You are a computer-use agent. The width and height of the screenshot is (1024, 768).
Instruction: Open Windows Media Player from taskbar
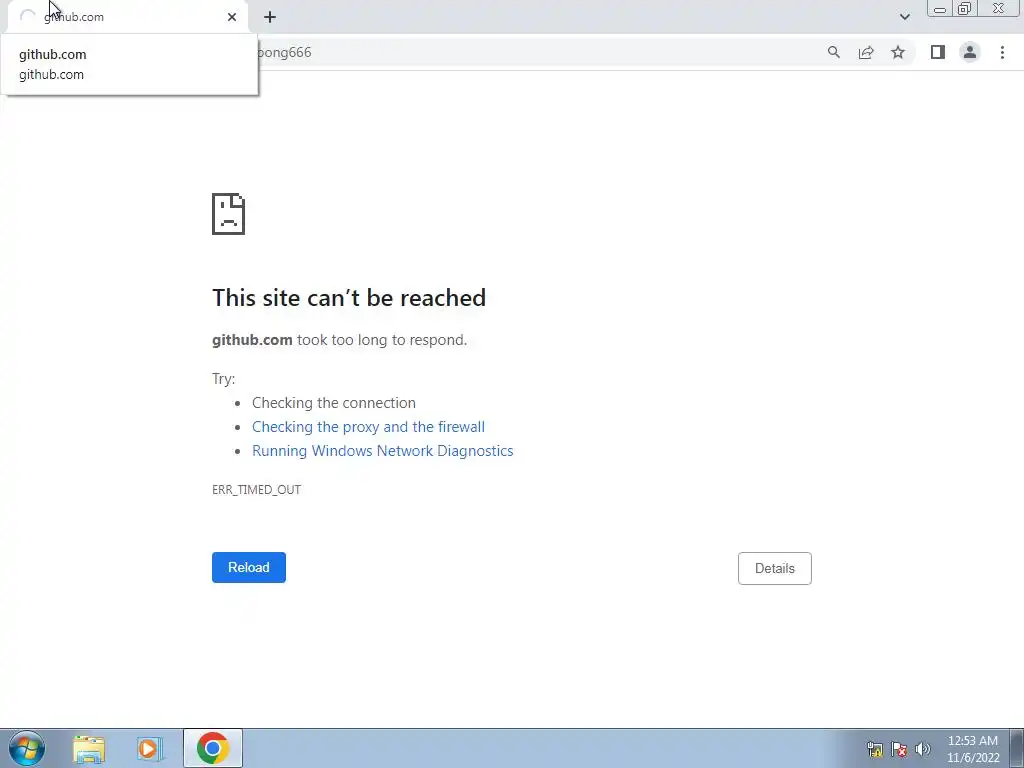[x=149, y=749]
